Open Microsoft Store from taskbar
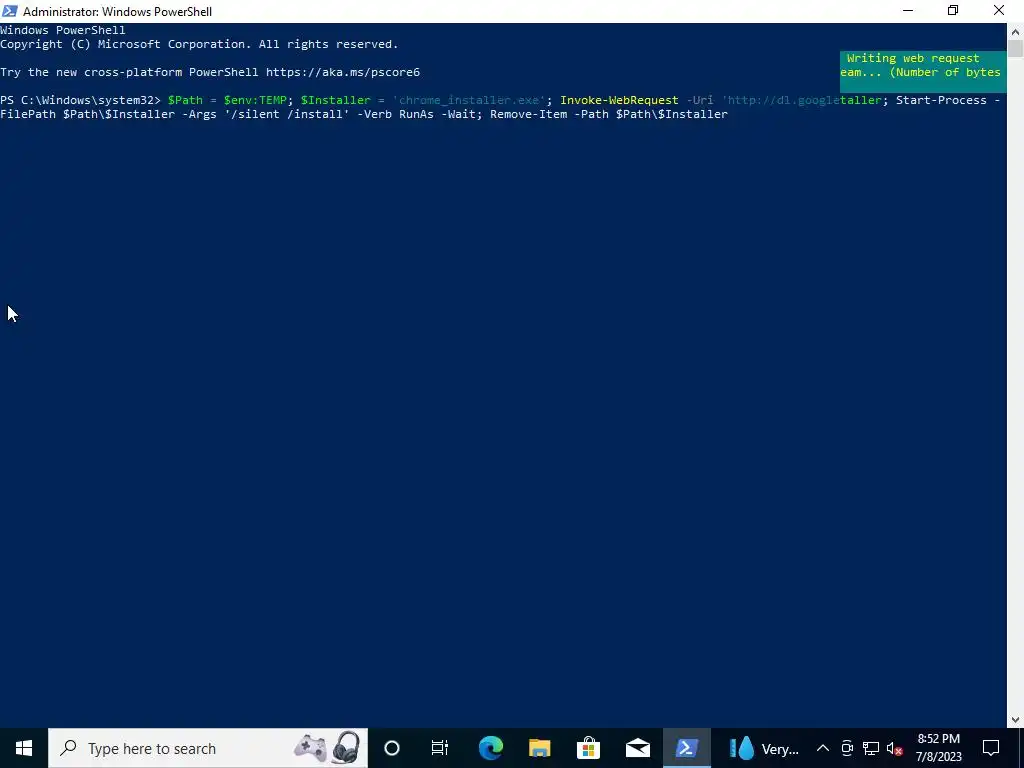 click(588, 748)
